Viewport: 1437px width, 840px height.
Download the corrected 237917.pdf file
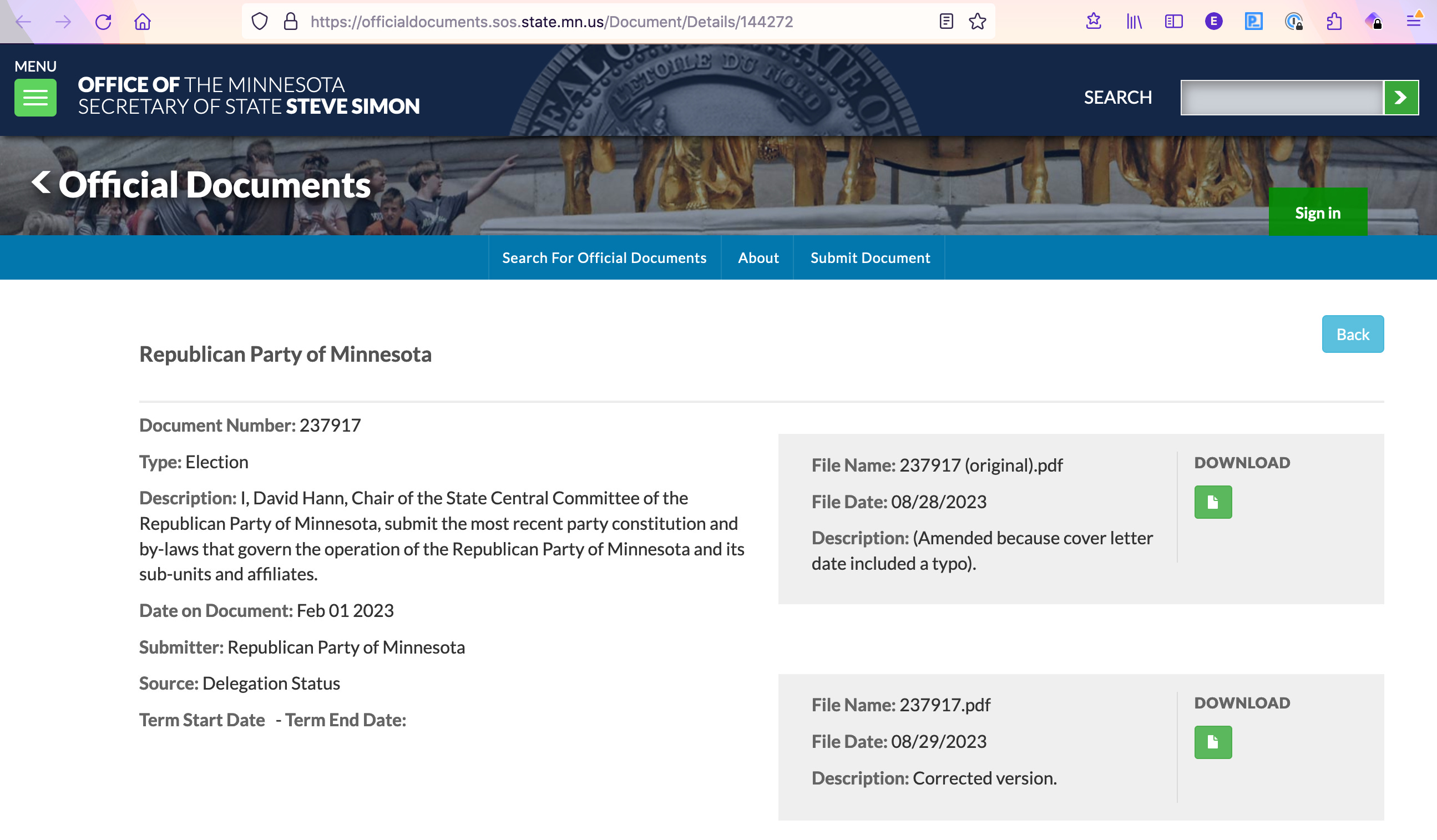tap(1212, 742)
